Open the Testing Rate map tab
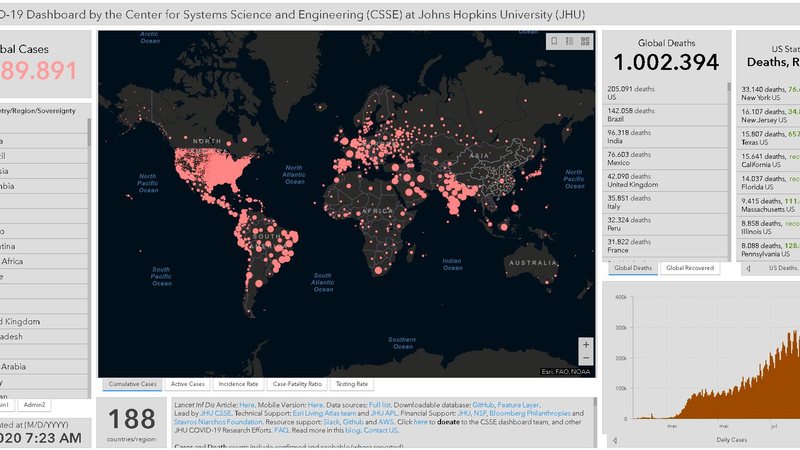Image resolution: width=800 pixels, height=450 pixels. (x=352, y=384)
